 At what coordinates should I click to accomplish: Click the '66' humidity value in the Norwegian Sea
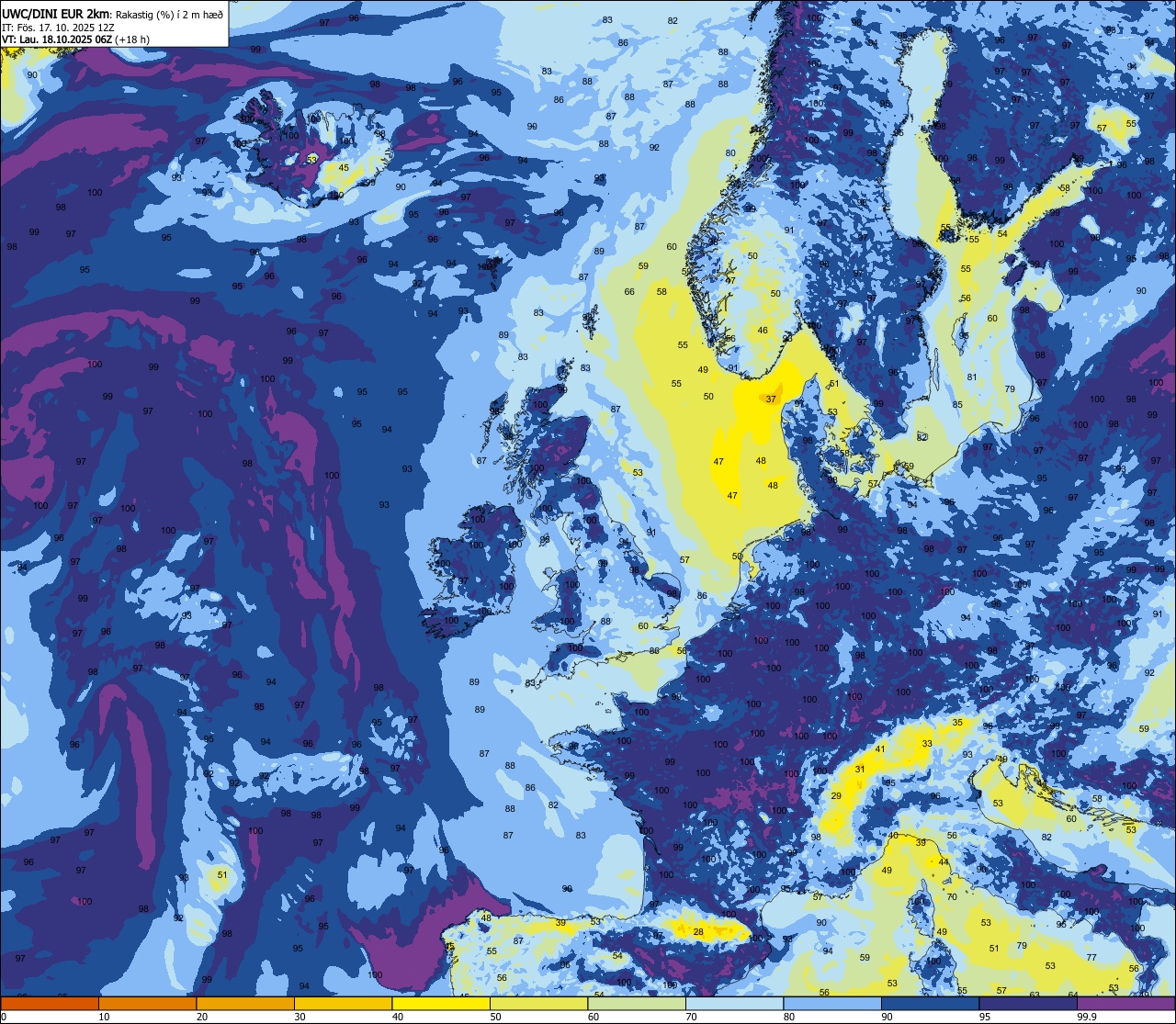click(629, 292)
